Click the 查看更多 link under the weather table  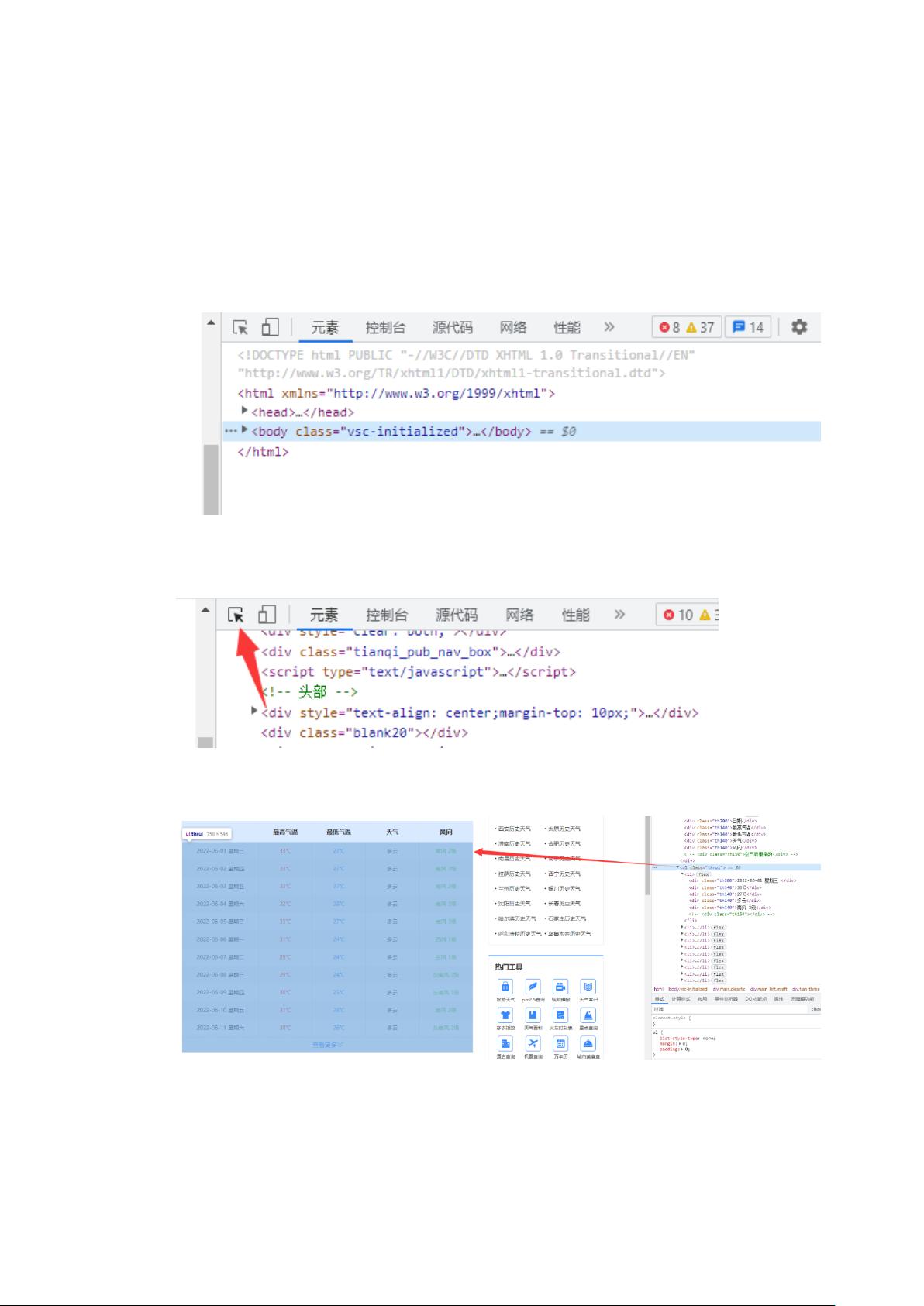pos(328,1045)
